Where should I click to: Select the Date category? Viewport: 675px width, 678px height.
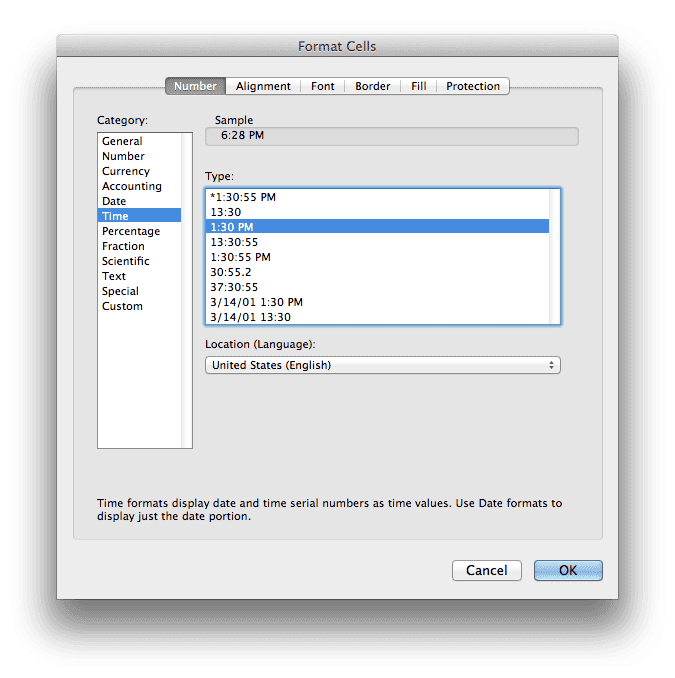point(139,201)
